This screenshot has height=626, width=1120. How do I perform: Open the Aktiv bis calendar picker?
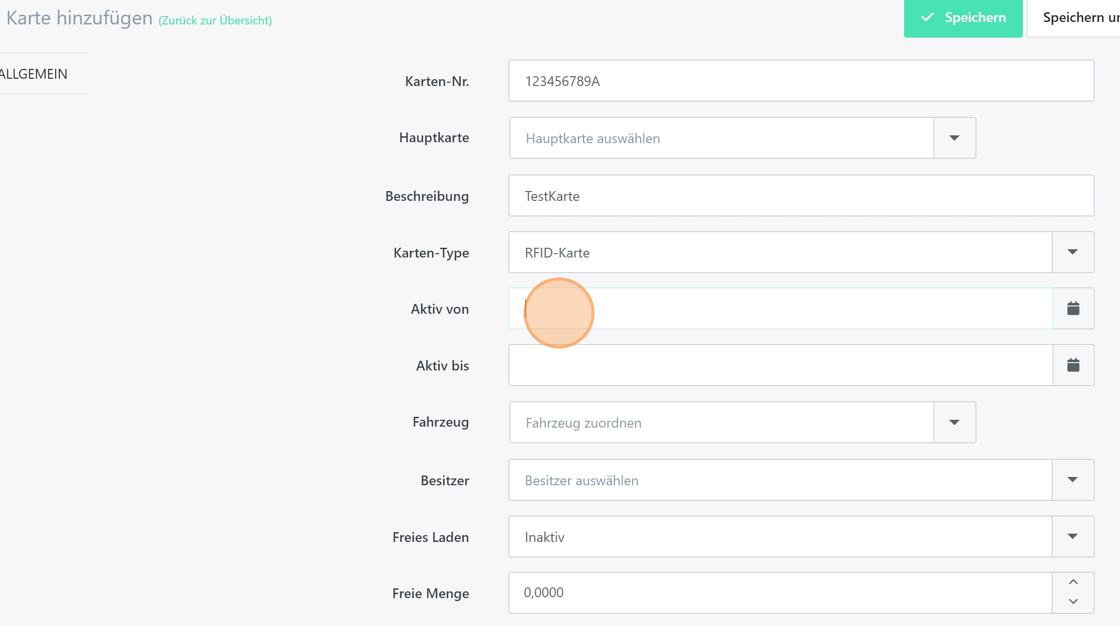(x=1073, y=366)
